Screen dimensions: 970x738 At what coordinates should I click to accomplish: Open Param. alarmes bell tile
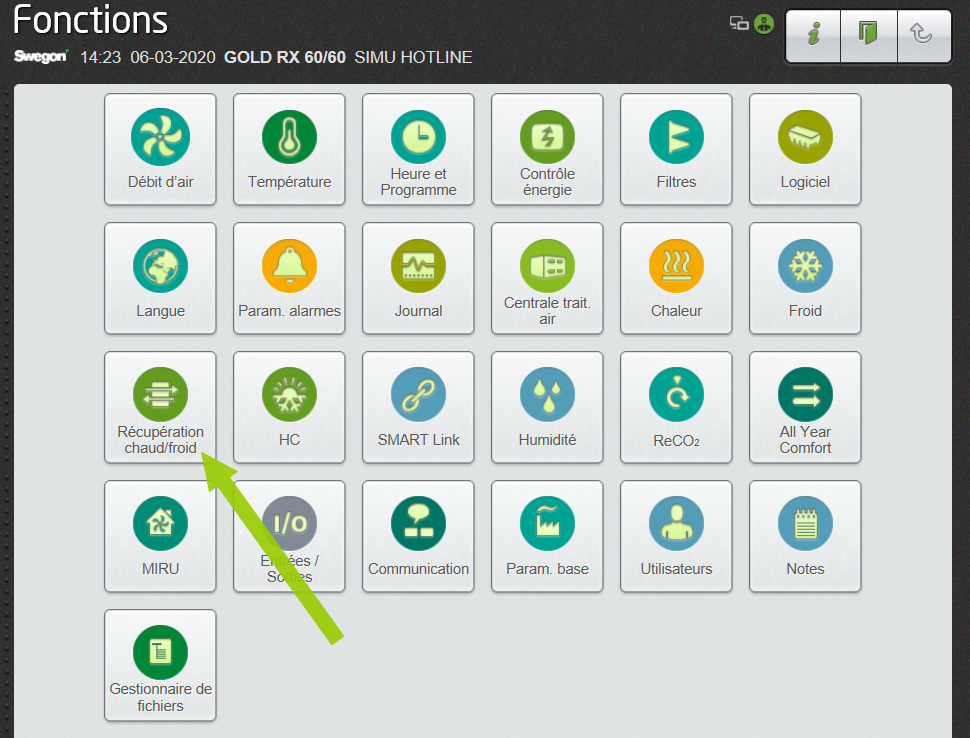(289, 278)
